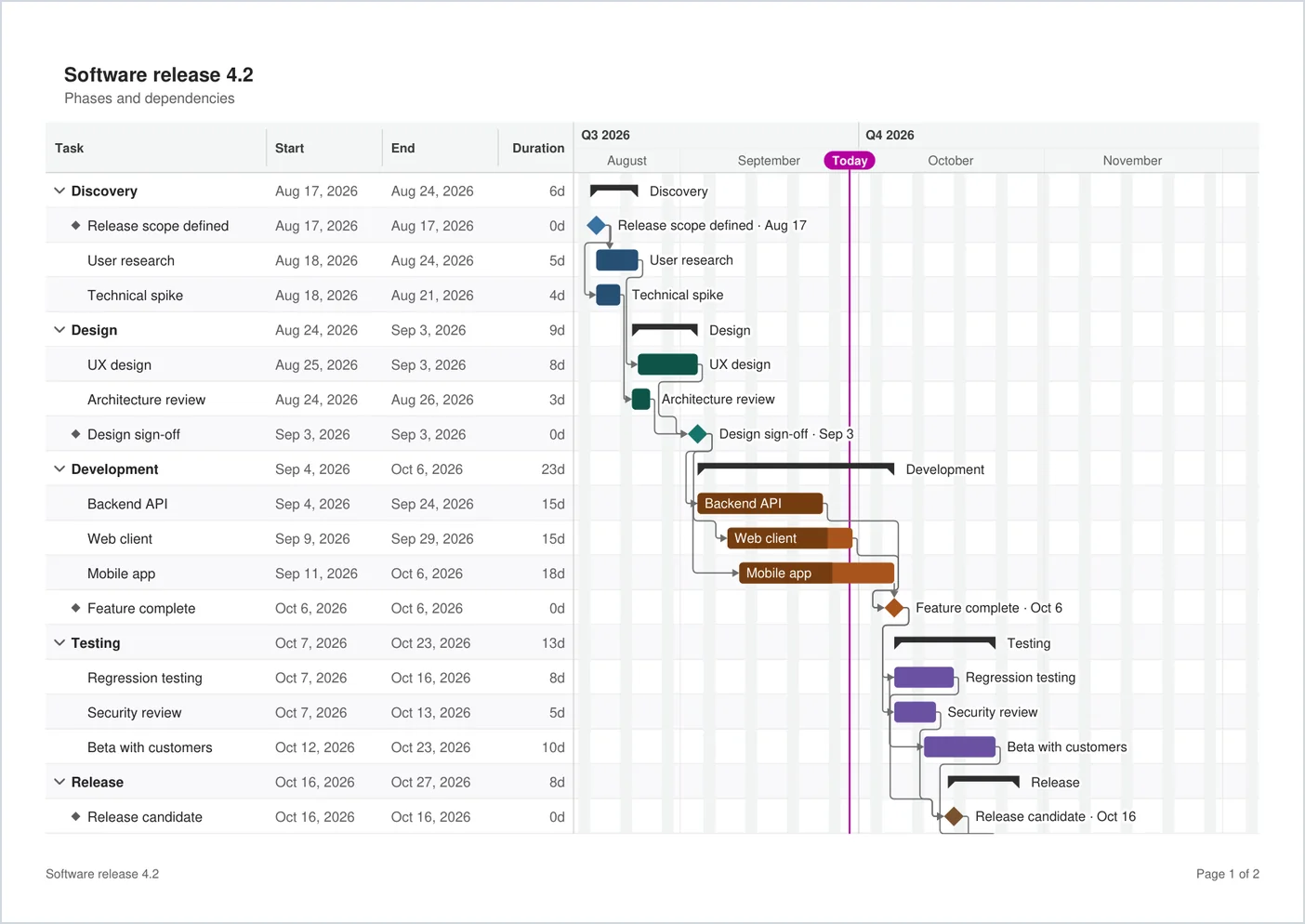
Task: Select the Web client Gantt bar
Action: (x=790, y=538)
